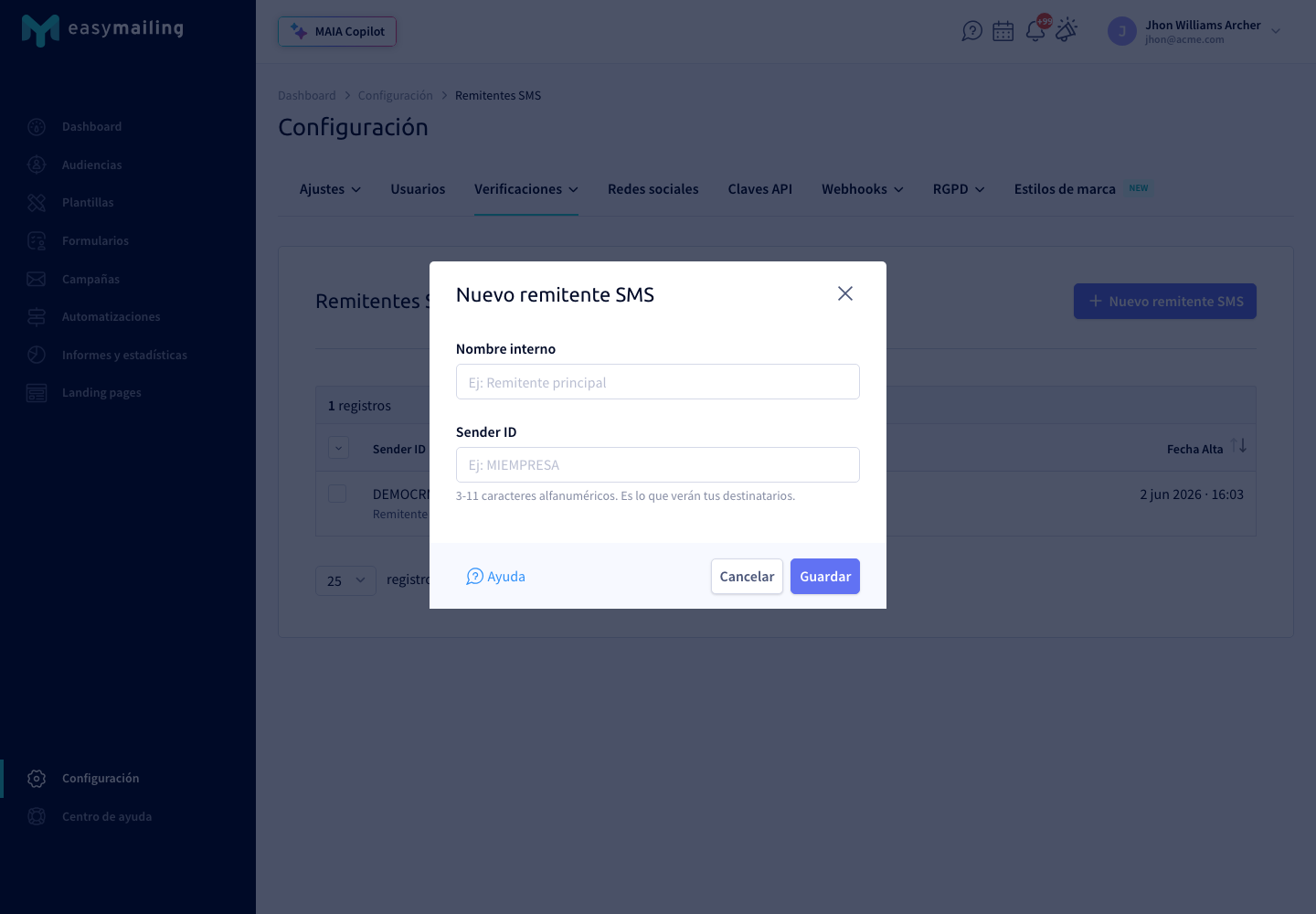Expand the Ajustes tab dropdown
The image size is (1316, 914).
[331, 189]
